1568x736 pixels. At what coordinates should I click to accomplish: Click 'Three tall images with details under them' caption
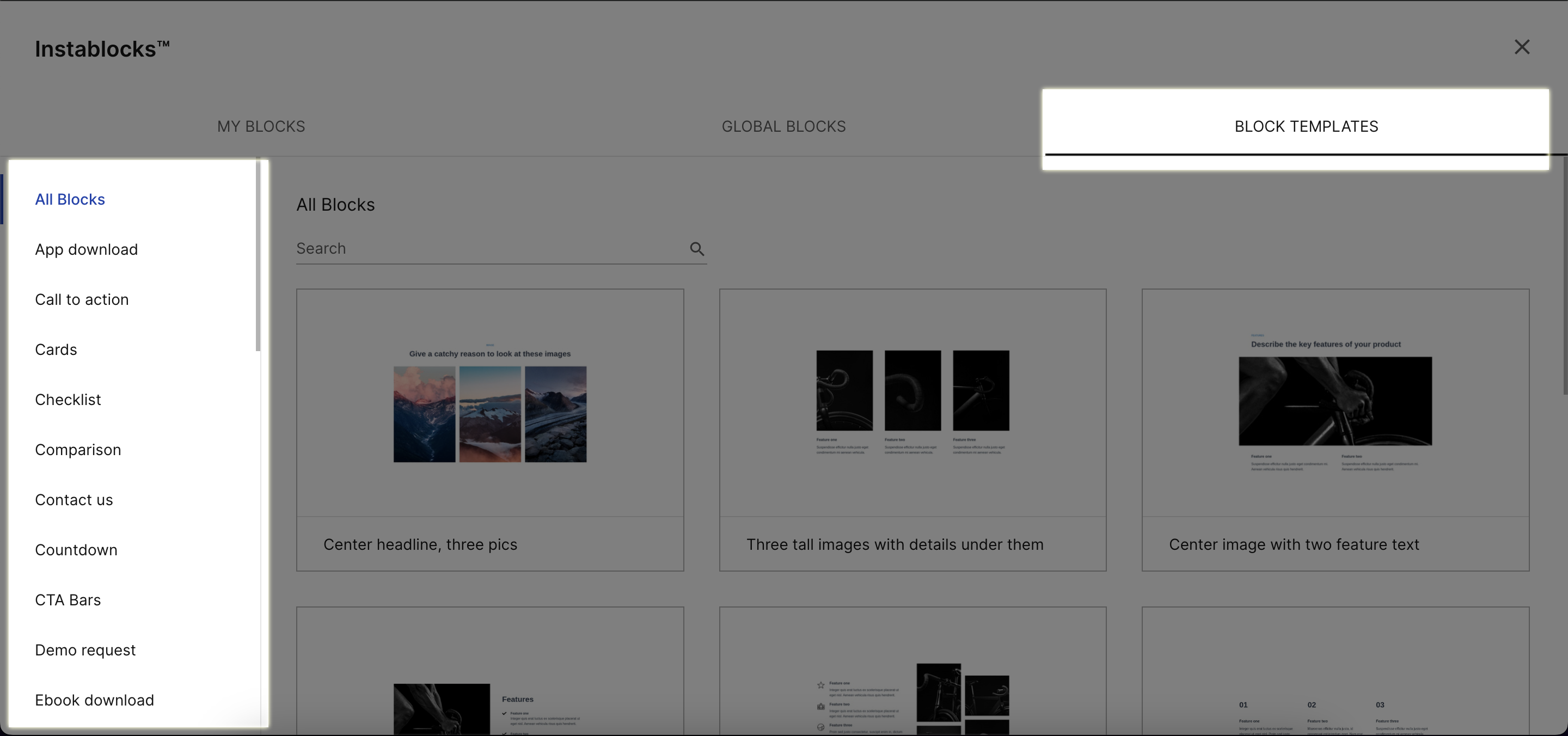coord(895,544)
